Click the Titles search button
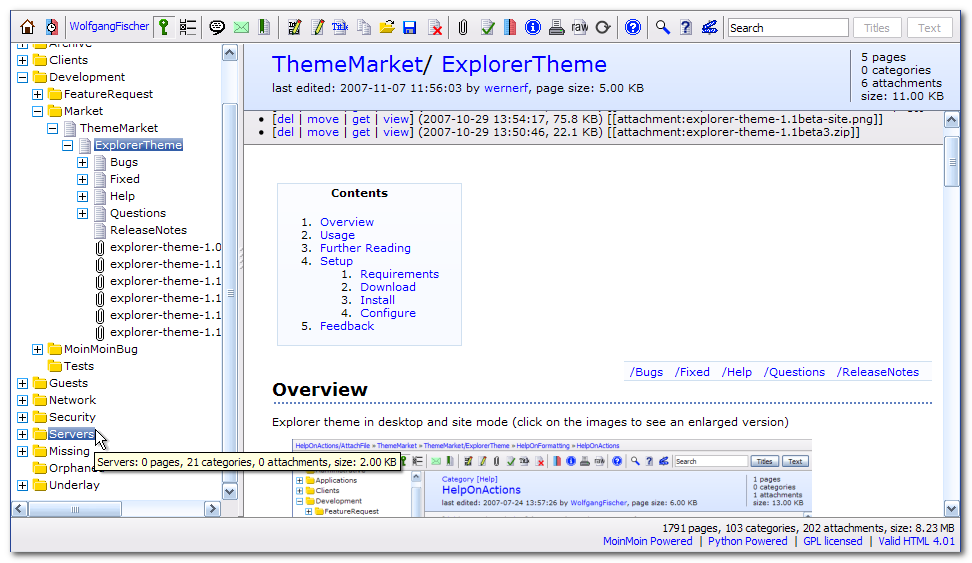 pyautogui.click(x=876, y=28)
